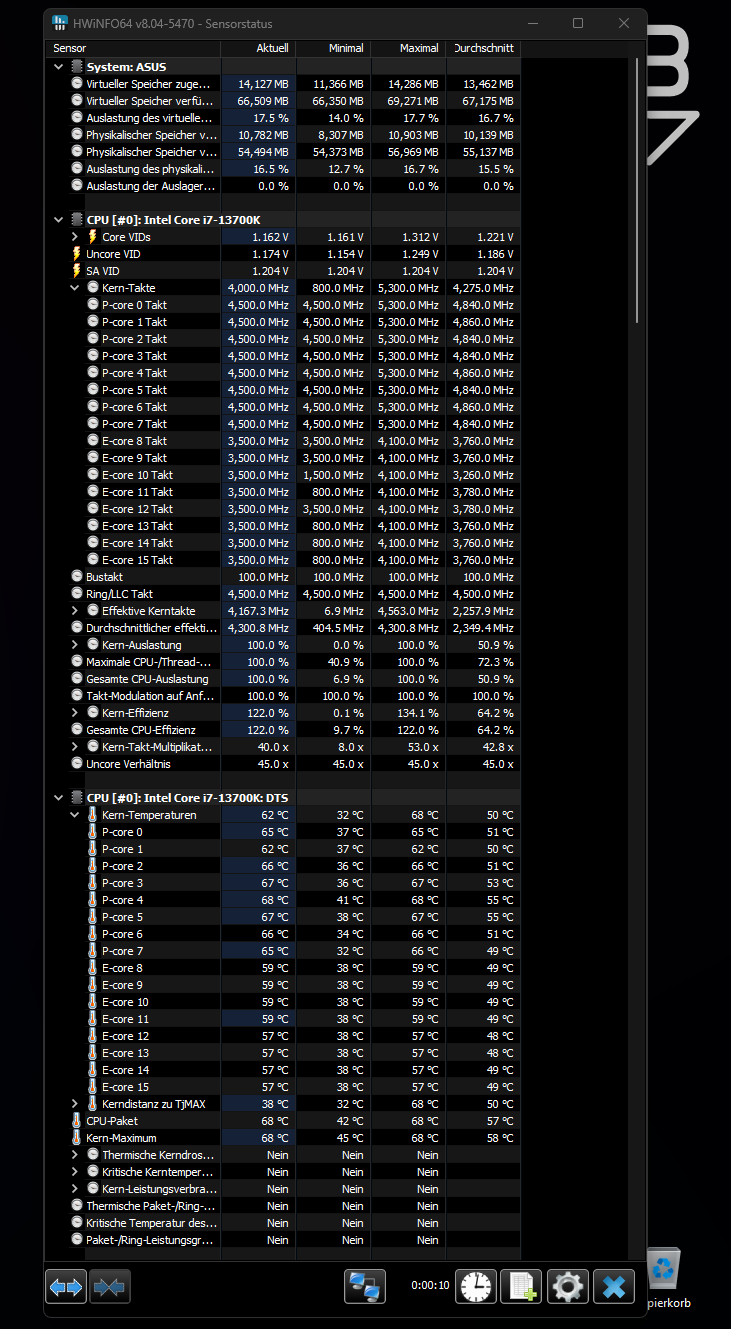Expand the Kerndistanz zu TjMAX row

[x=75, y=1104]
